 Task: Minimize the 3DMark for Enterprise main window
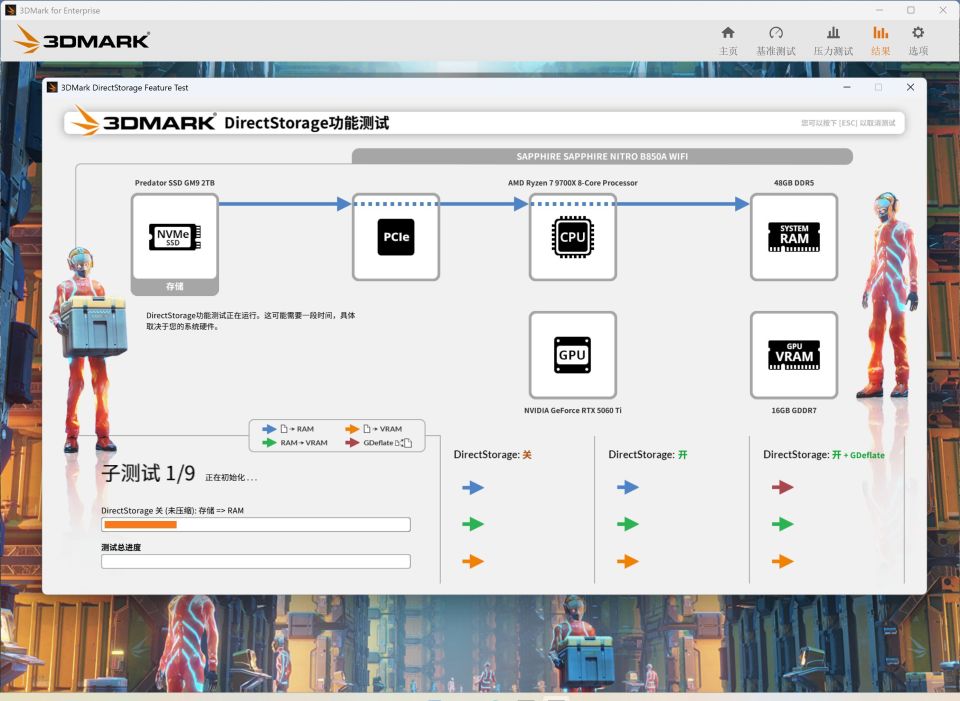tap(879, 10)
